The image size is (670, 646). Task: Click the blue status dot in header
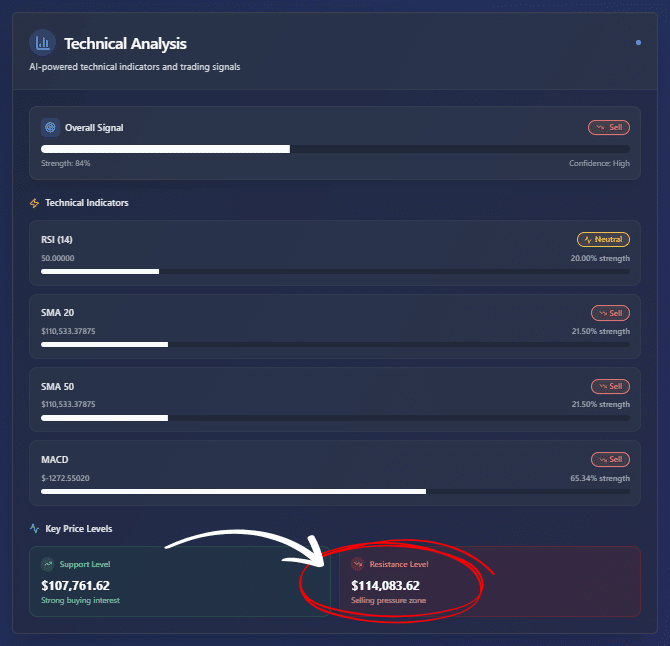tap(638, 43)
